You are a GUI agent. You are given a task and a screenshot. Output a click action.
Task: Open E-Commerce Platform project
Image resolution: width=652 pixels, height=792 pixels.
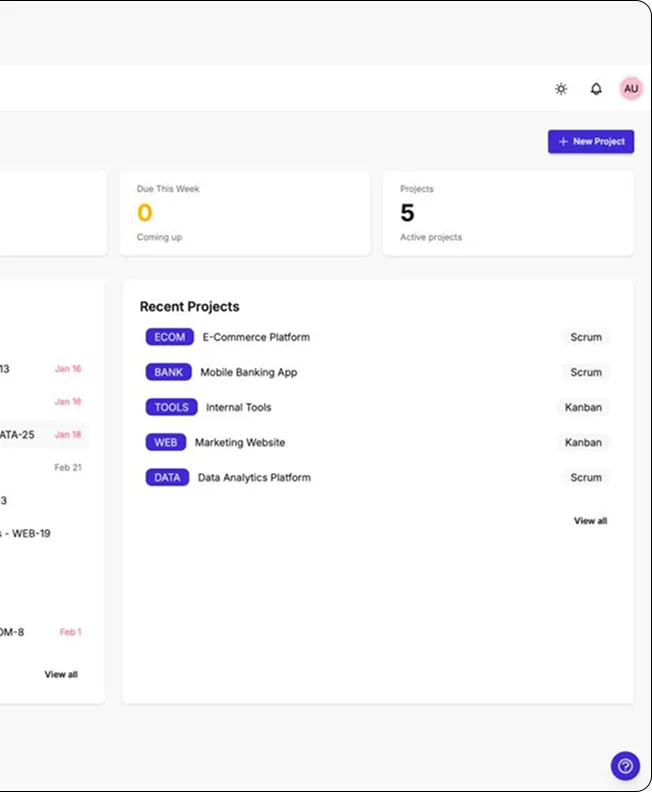[x=256, y=337]
